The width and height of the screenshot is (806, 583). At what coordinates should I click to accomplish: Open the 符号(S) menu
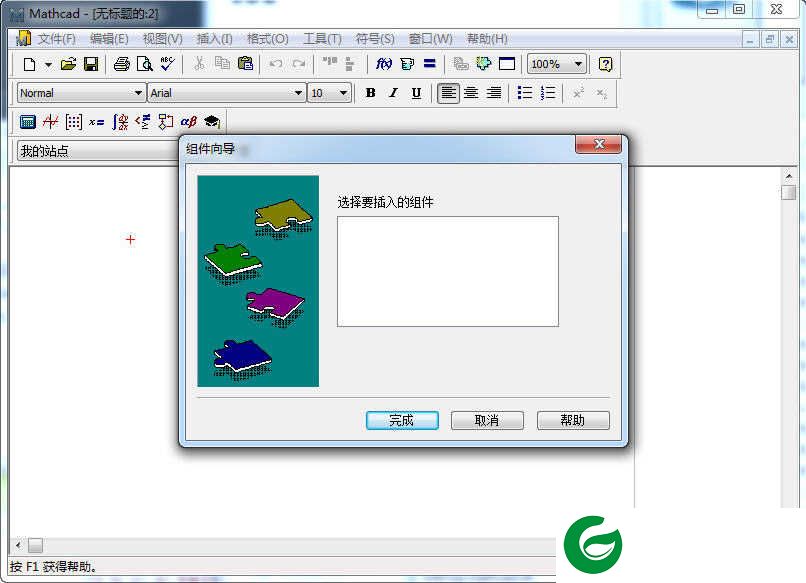pos(375,39)
